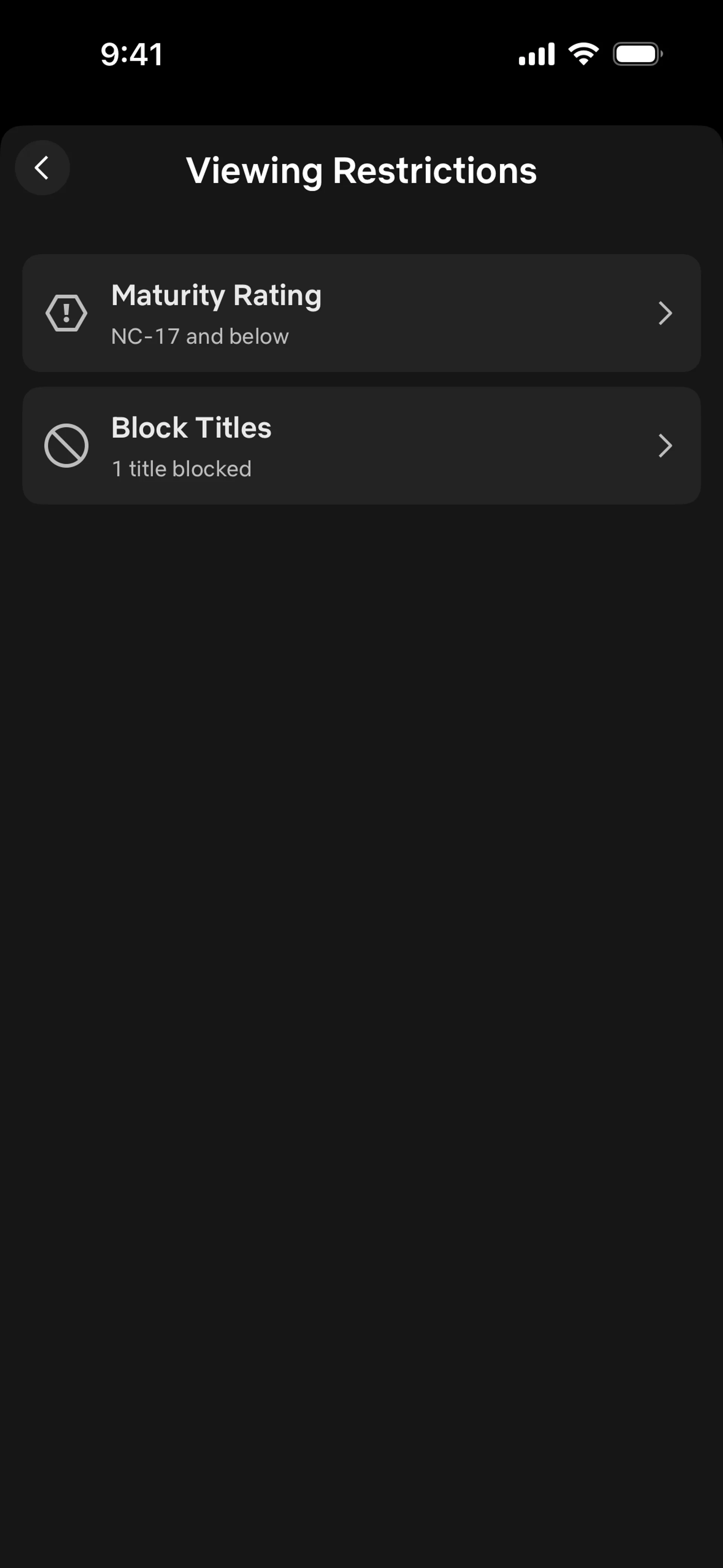
Task: Tap the word "Restrictions" in the header
Action: pos(435,170)
